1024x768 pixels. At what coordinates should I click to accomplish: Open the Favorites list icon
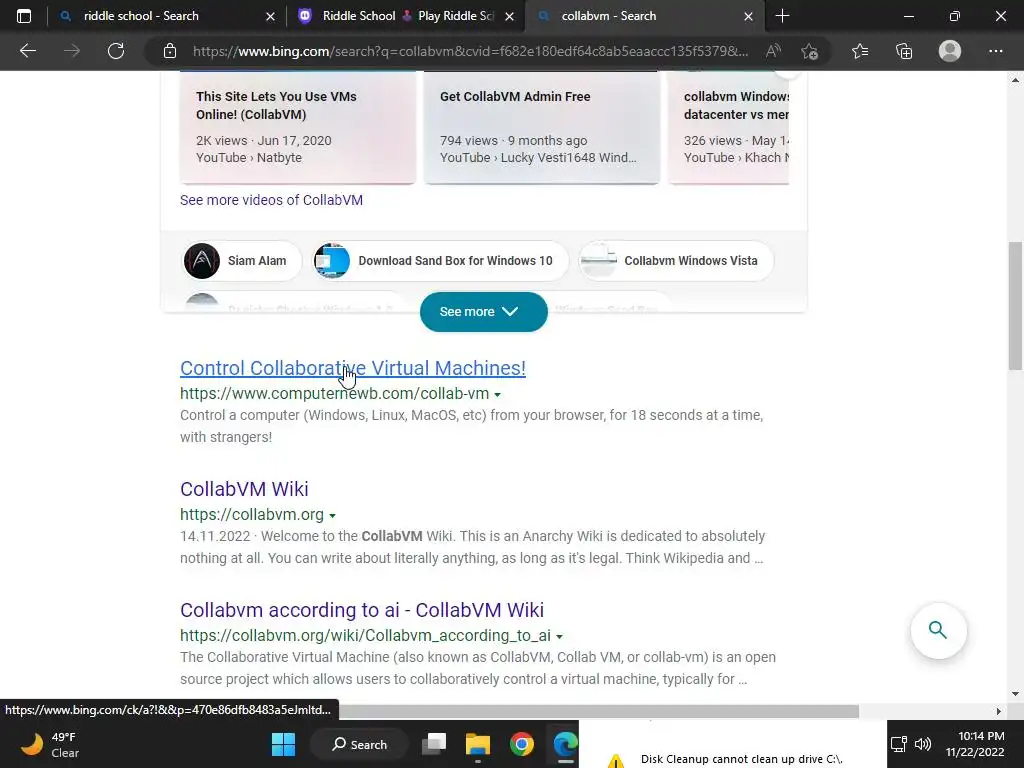[x=860, y=51]
